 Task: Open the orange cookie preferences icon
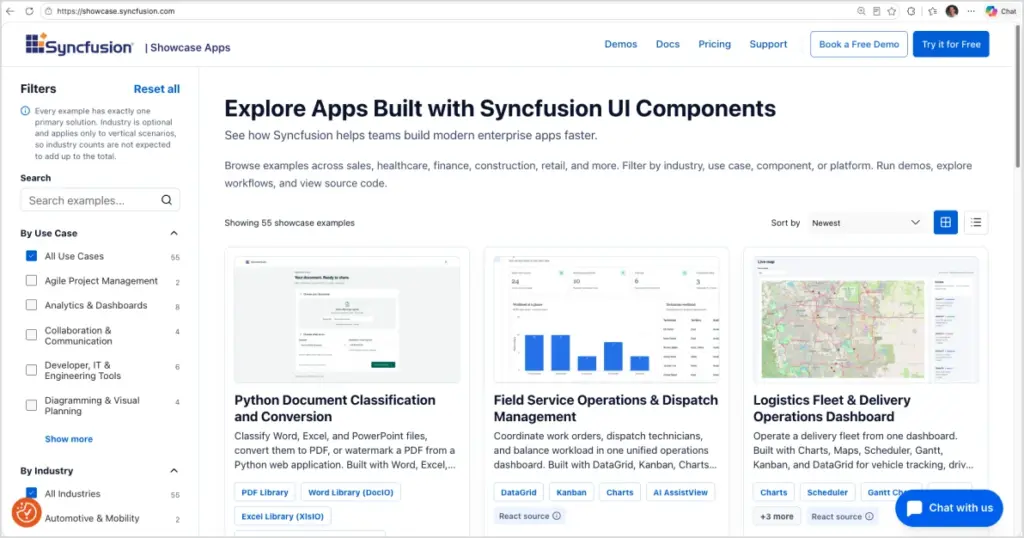(x=26, y=513)
